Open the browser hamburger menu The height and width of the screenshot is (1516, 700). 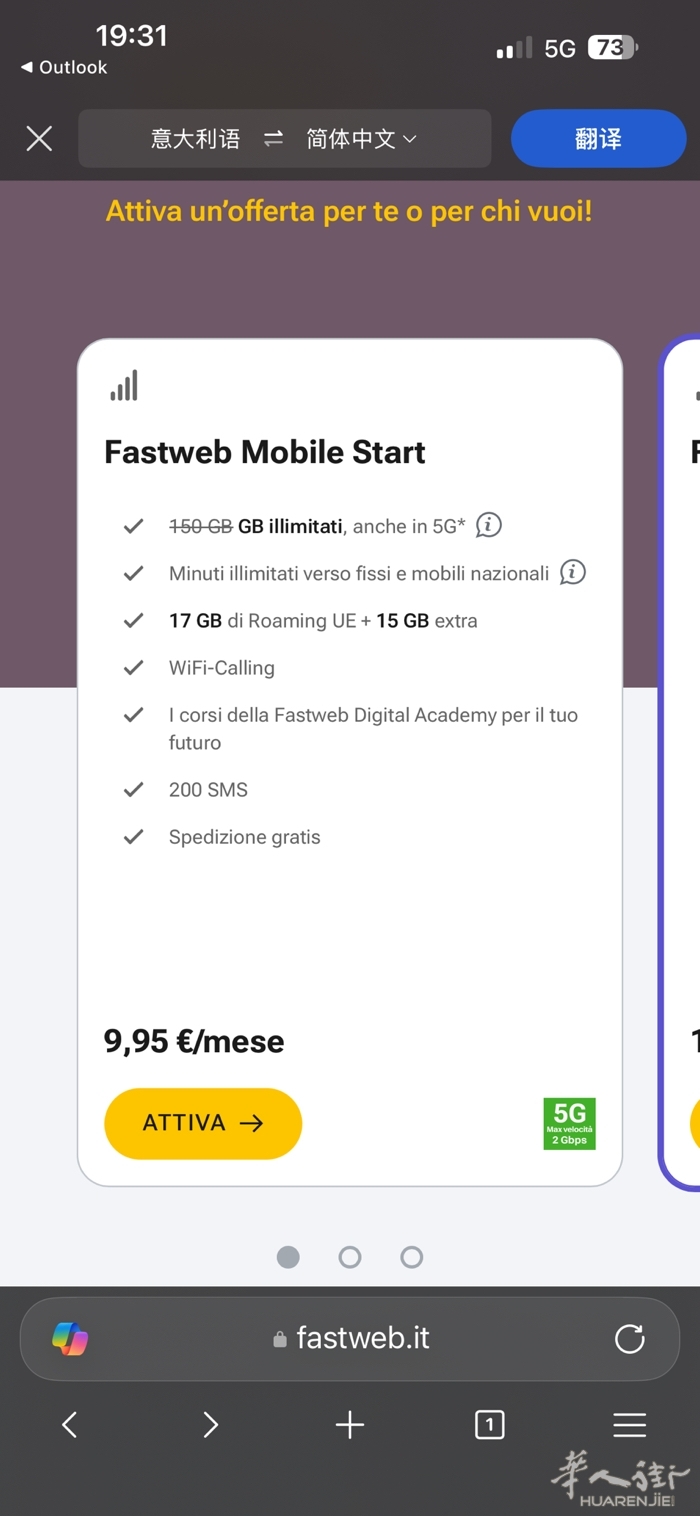click(629, 1425)
